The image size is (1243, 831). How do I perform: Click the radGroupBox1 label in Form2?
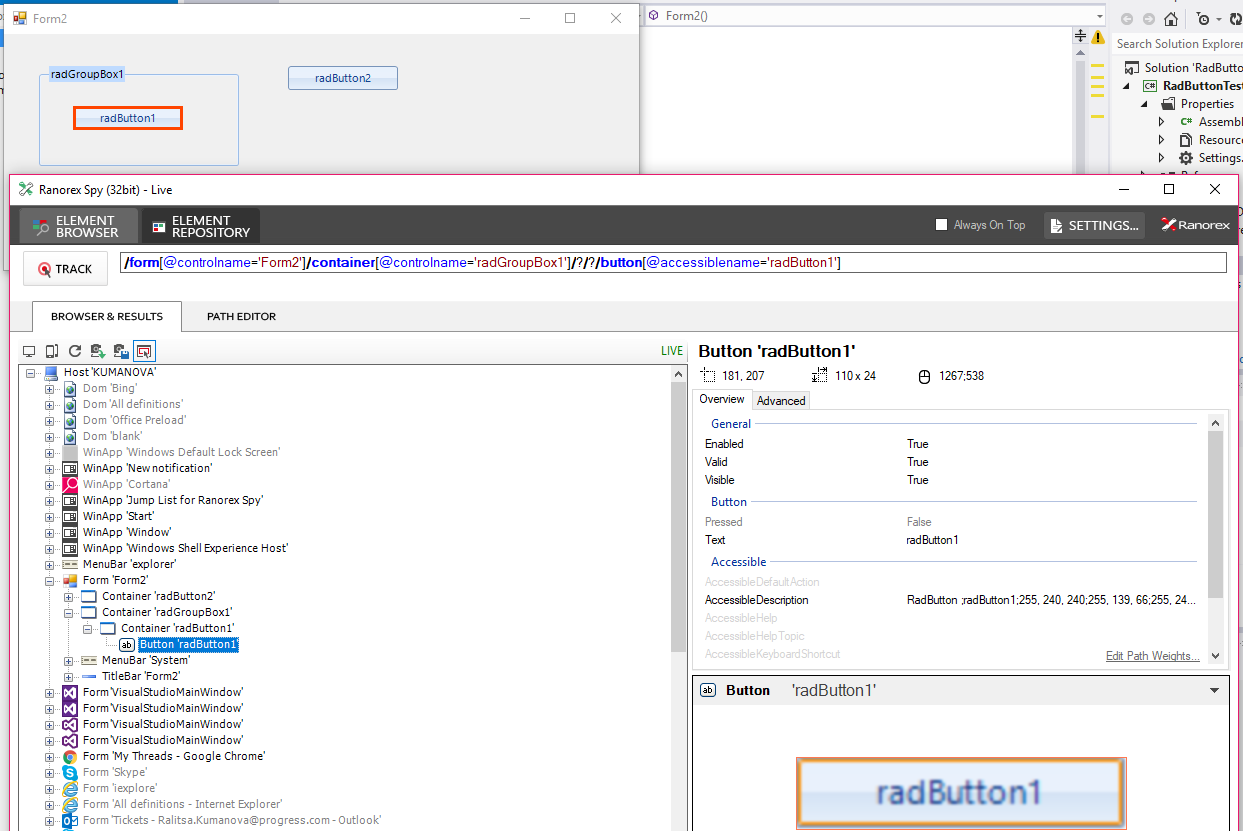point(87,74)
